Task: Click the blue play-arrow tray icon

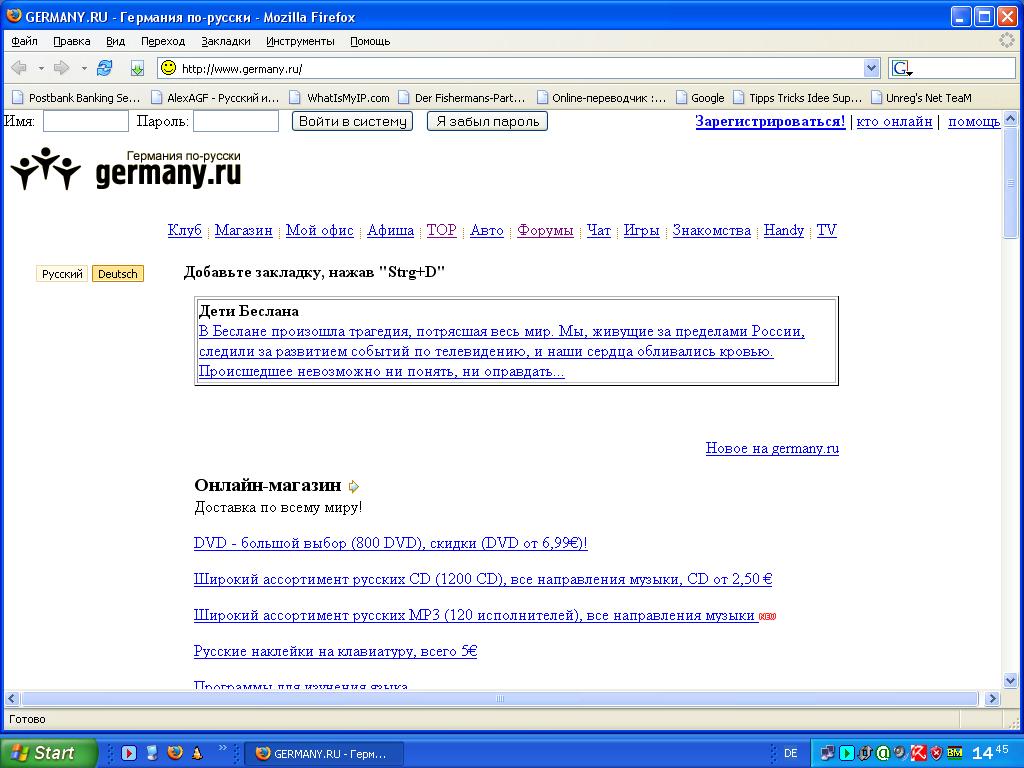Action: 847,753
